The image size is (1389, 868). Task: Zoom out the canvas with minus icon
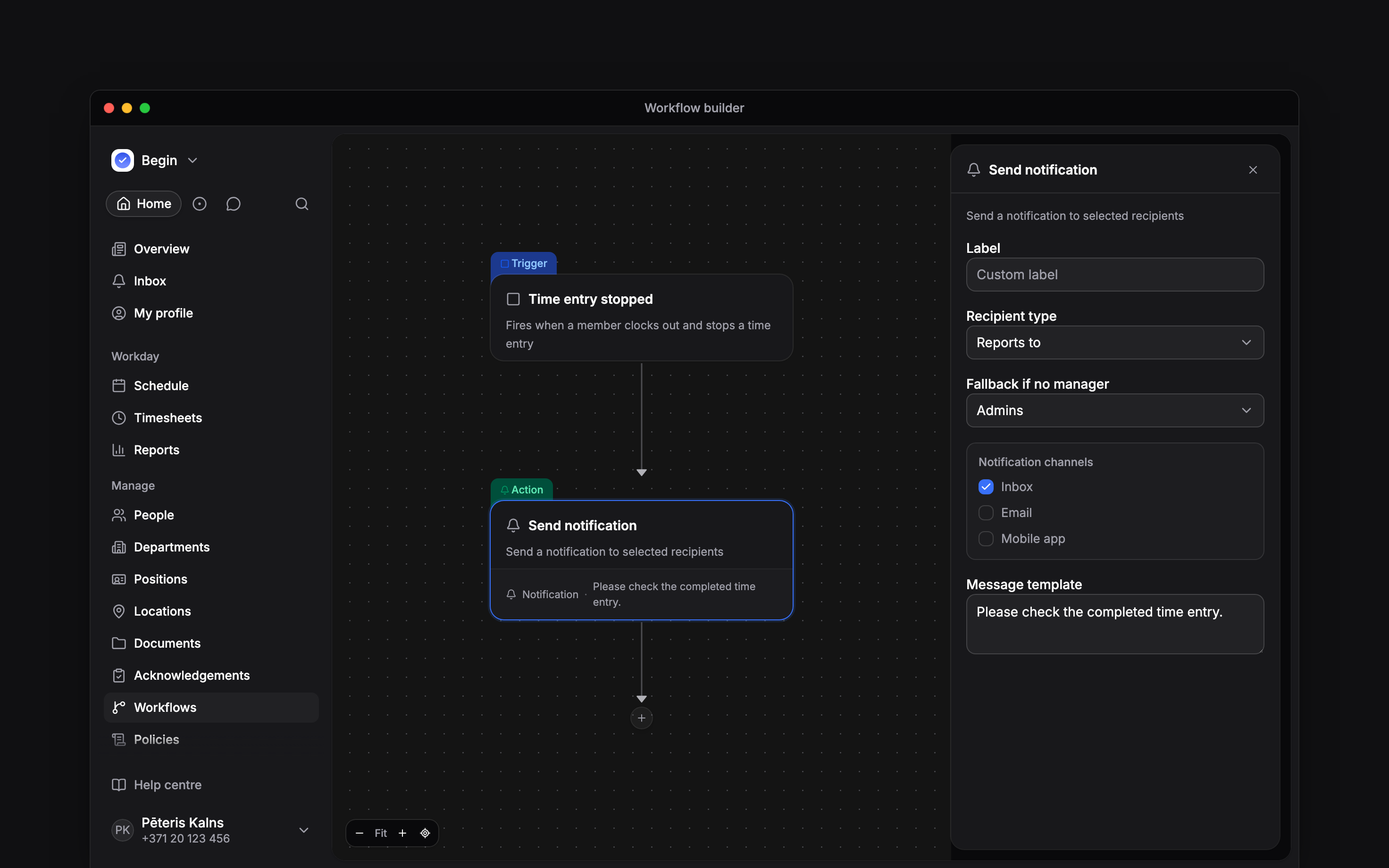coord(360,833)
